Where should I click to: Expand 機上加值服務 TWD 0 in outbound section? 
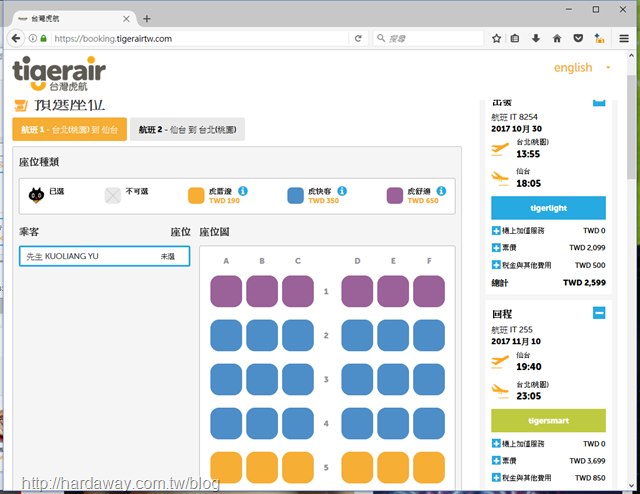(496, 231)
